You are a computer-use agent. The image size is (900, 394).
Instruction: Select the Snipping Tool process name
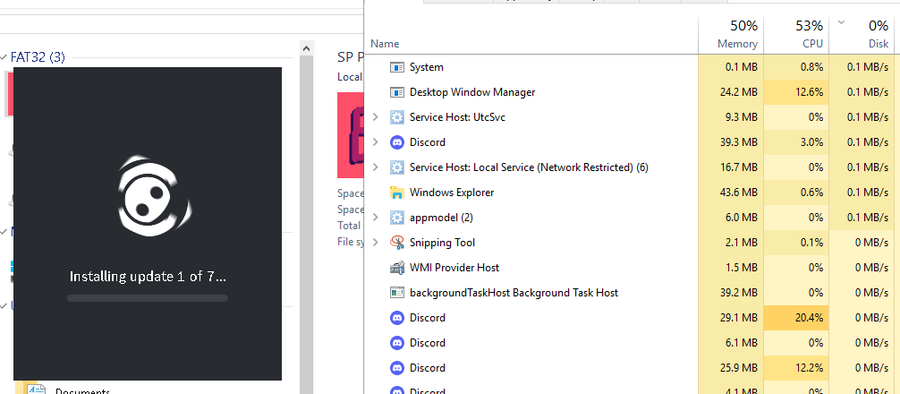coord(443,242)
